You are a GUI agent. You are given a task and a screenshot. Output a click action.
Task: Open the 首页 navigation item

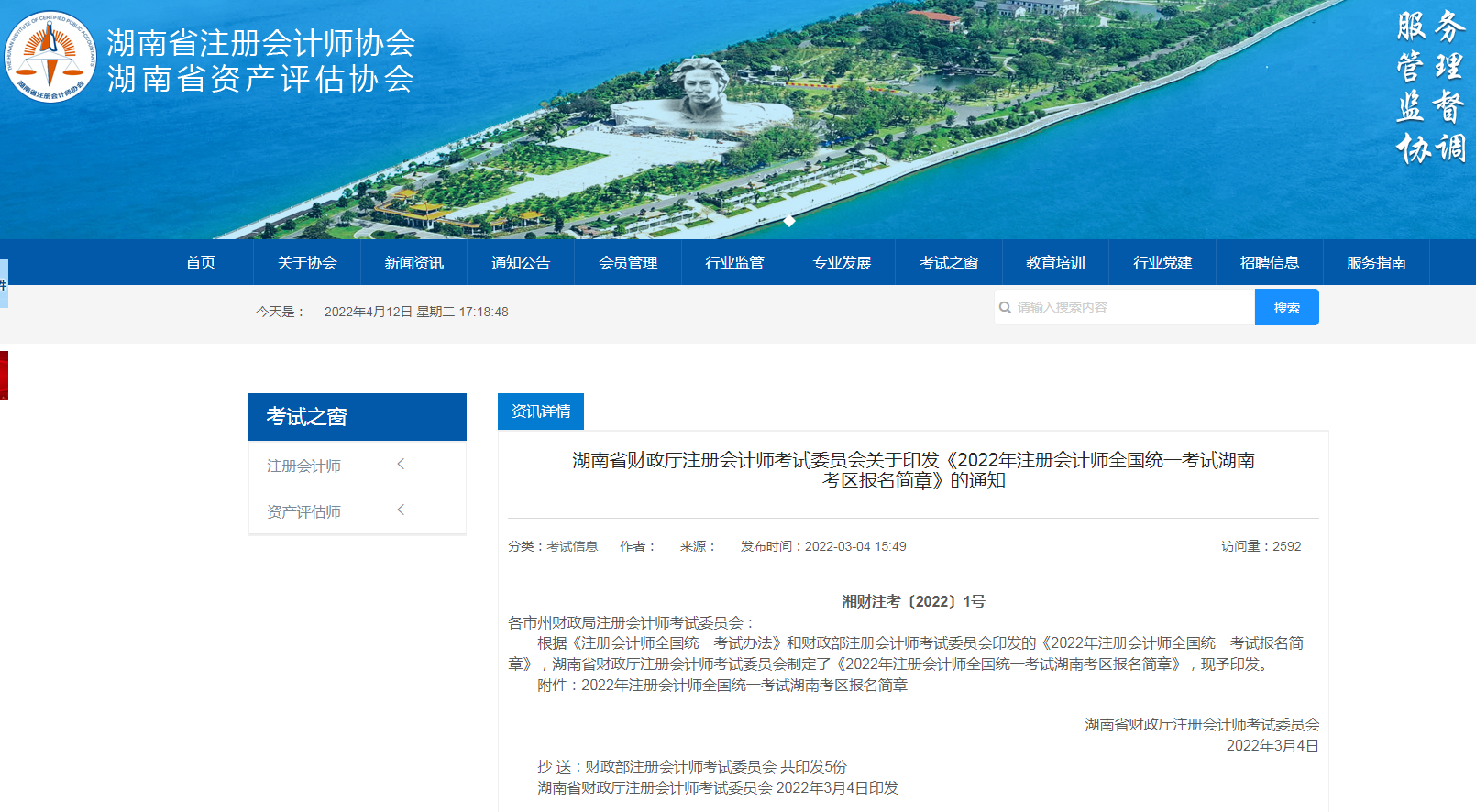coord(201,263)
